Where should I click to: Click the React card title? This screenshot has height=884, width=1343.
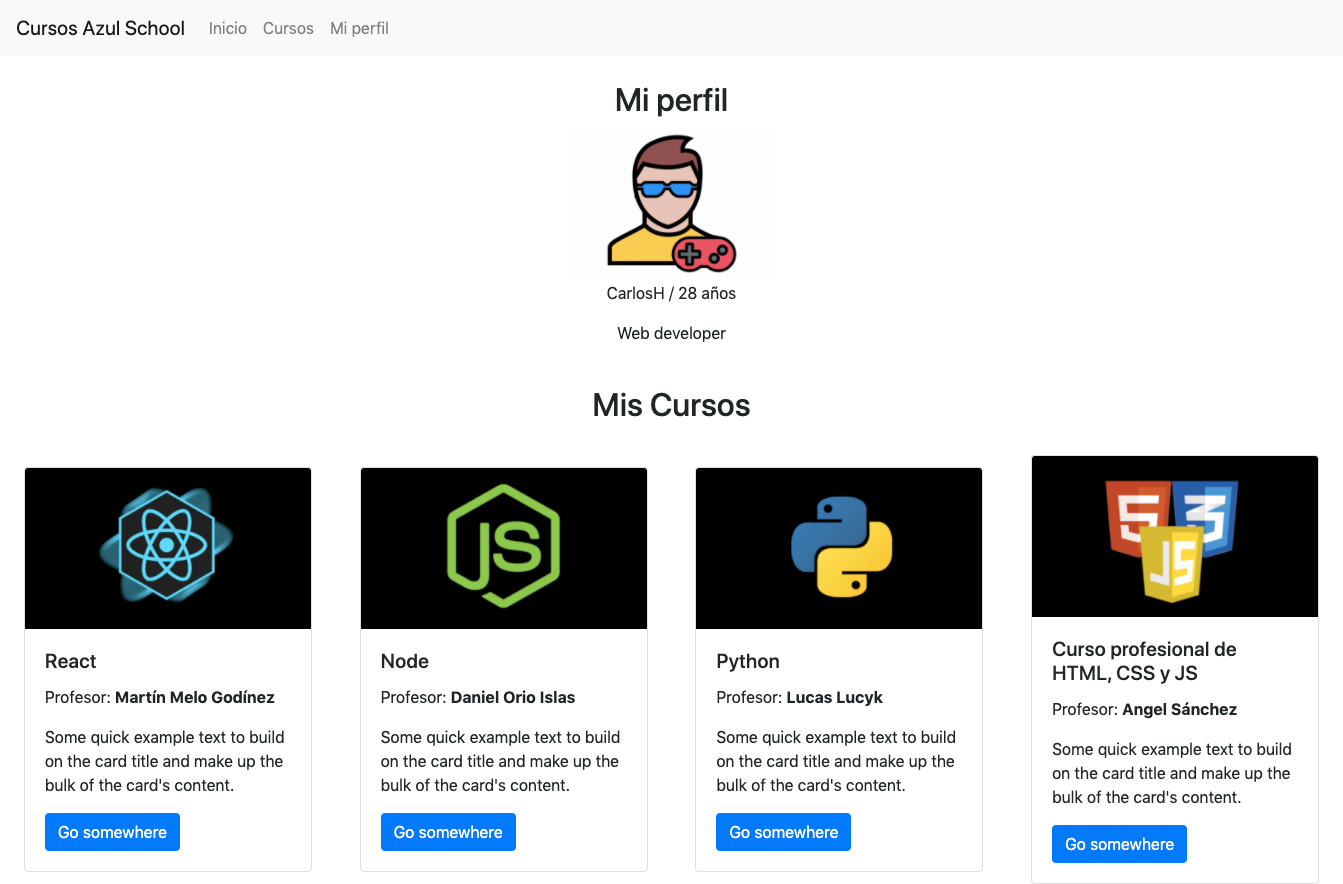point(71,661)
